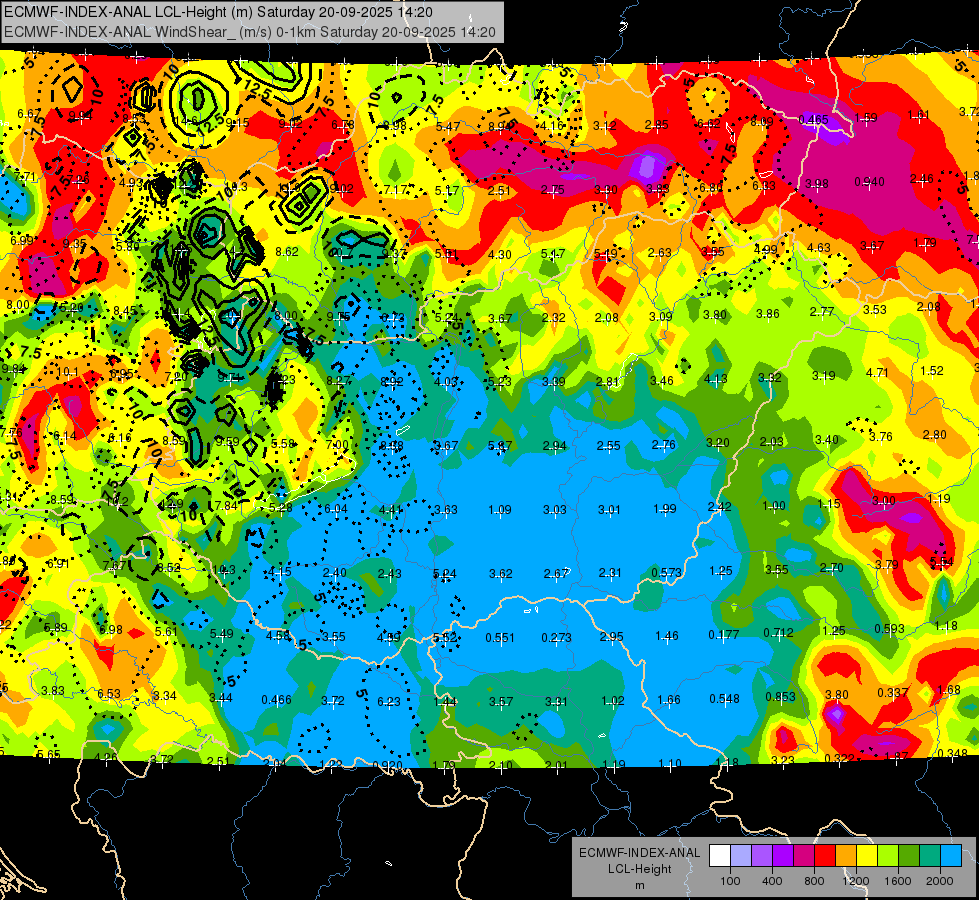
Task: Click the wind shear value 0.177
Action: pyautogui.click(x=724, y=635)
